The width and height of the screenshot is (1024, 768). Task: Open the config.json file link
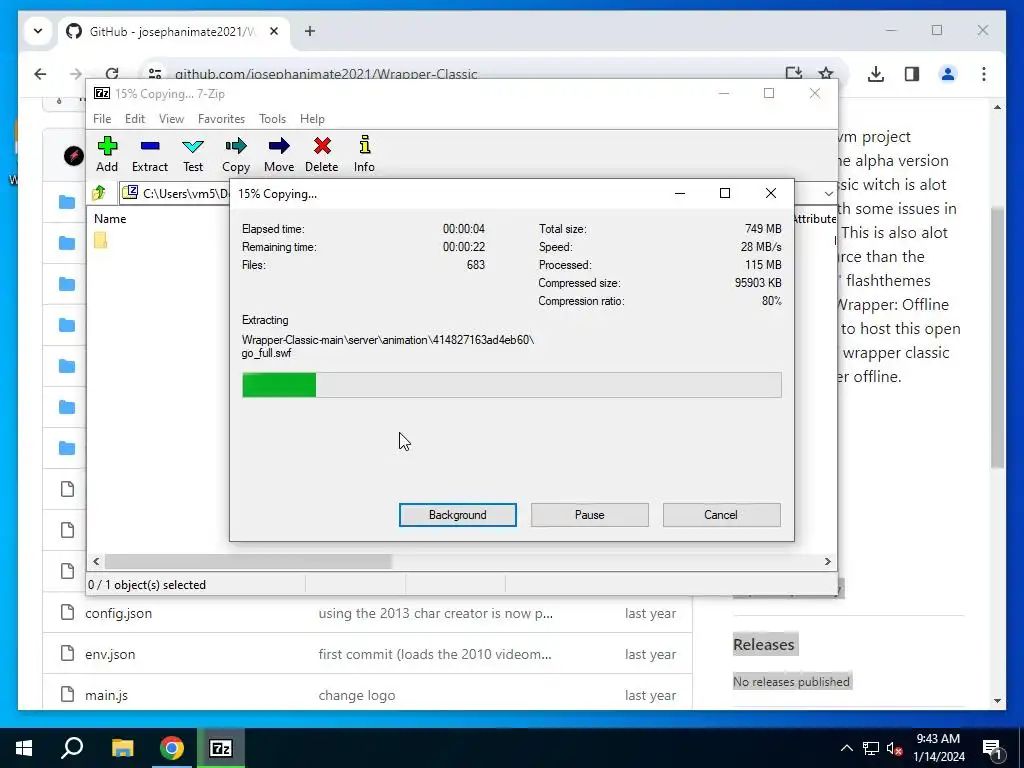pyautogui.click(x=118, y=613)
